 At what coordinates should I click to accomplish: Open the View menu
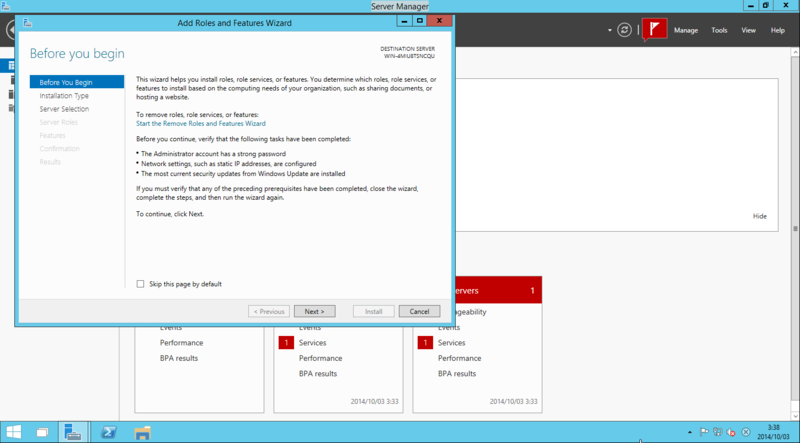click(748, 30)
